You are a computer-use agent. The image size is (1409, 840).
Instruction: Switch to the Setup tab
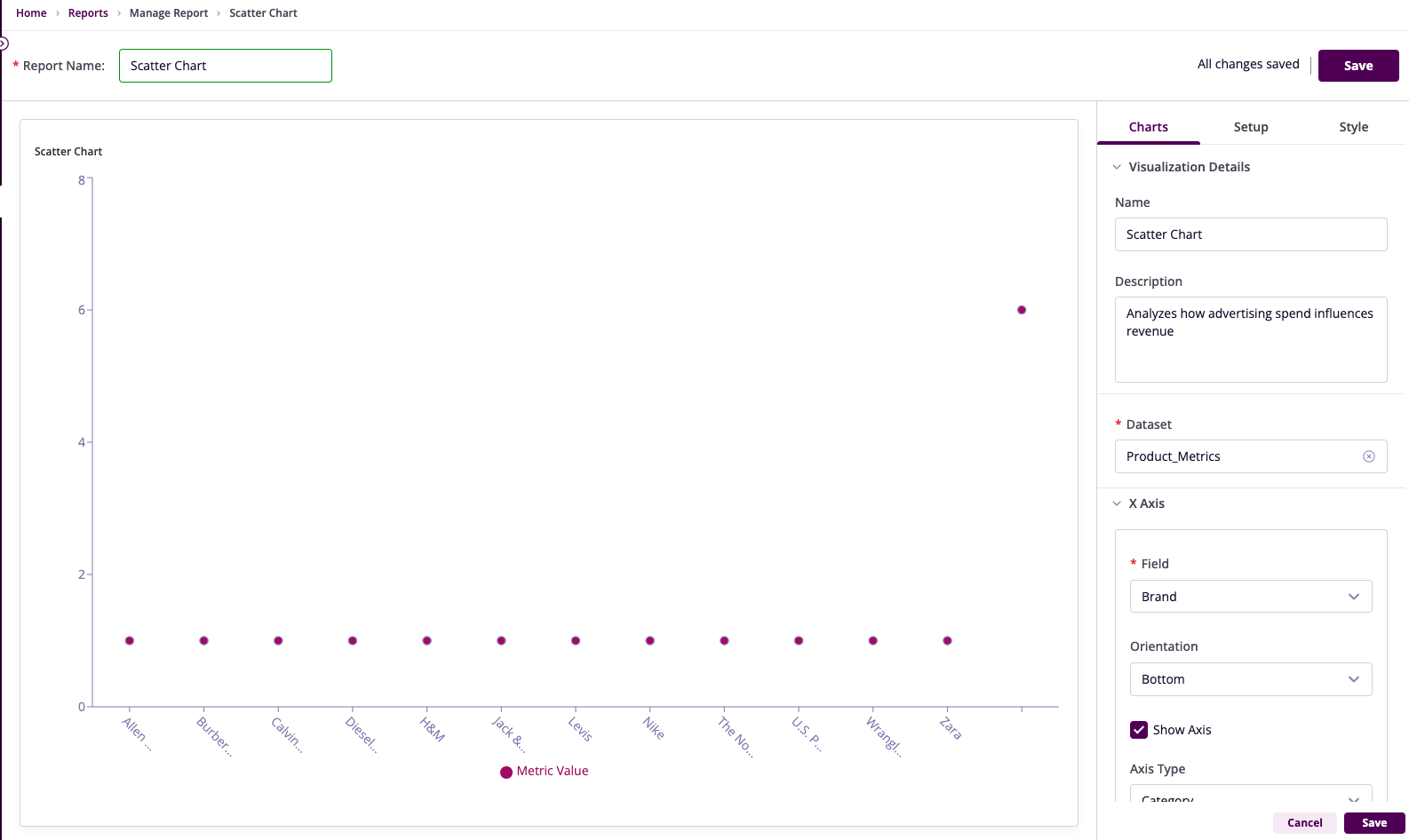[x=1251, y=127]
